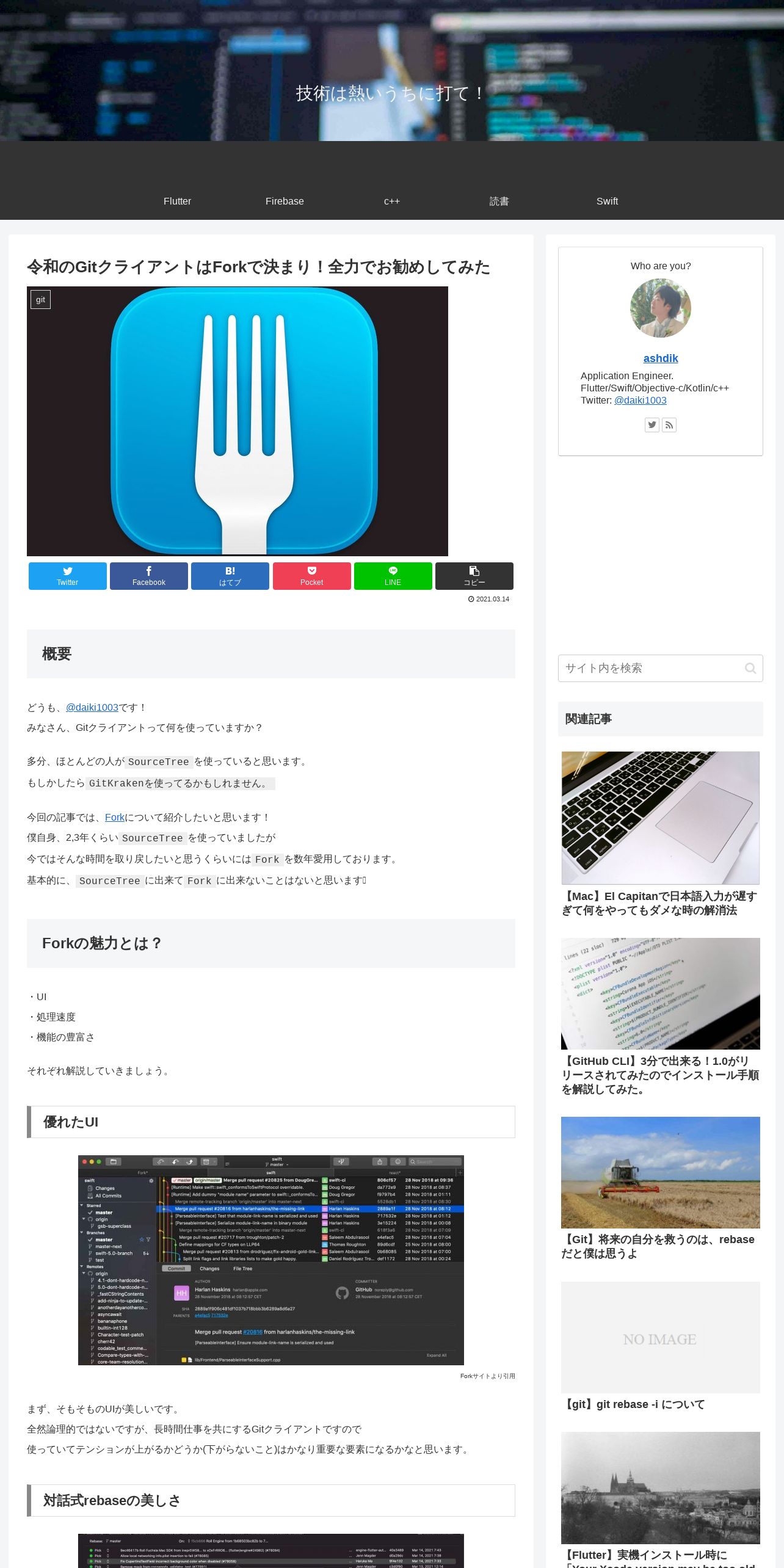Open the NO IMAGE related article thumbnail
This screenshot has width=784, height=1568.
pos(661,1337)
